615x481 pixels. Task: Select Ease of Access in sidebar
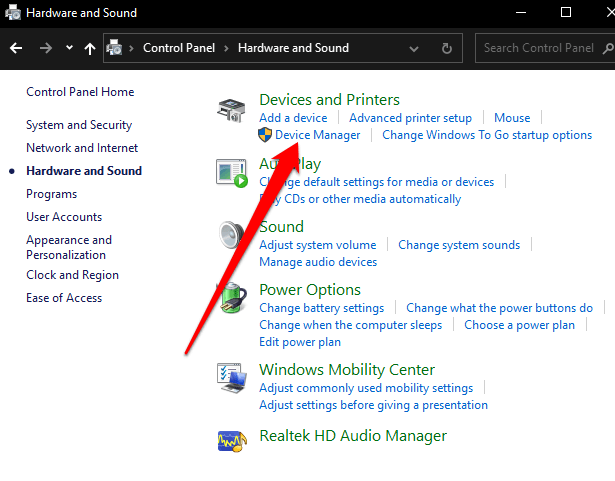[x=64, y=298]
